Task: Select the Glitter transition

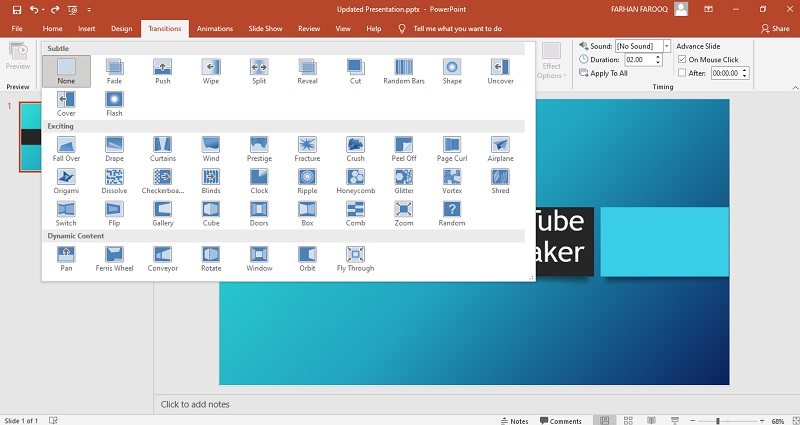Action: [x=404, y=181]
